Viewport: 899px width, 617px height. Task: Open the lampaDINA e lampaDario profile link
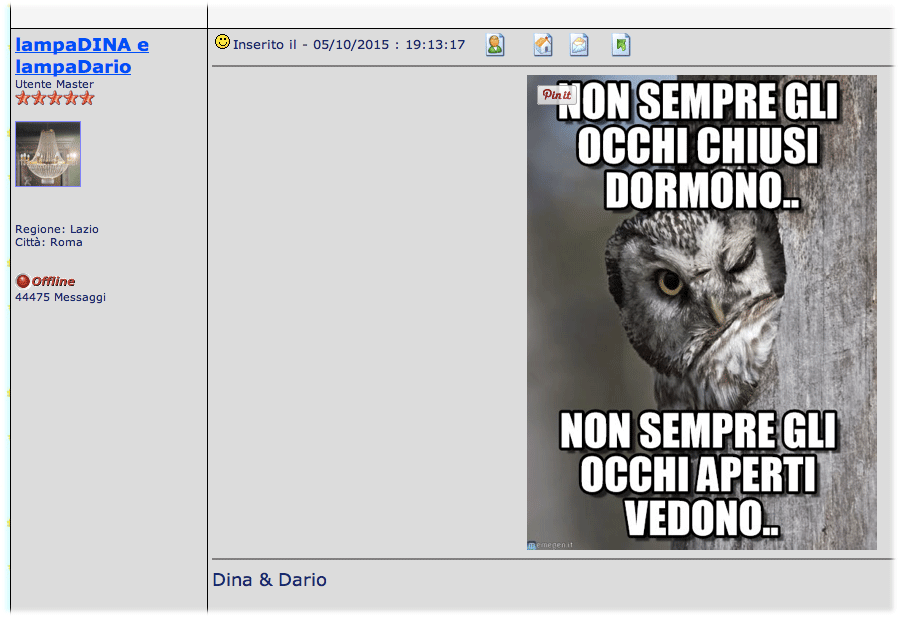[82, 56]
